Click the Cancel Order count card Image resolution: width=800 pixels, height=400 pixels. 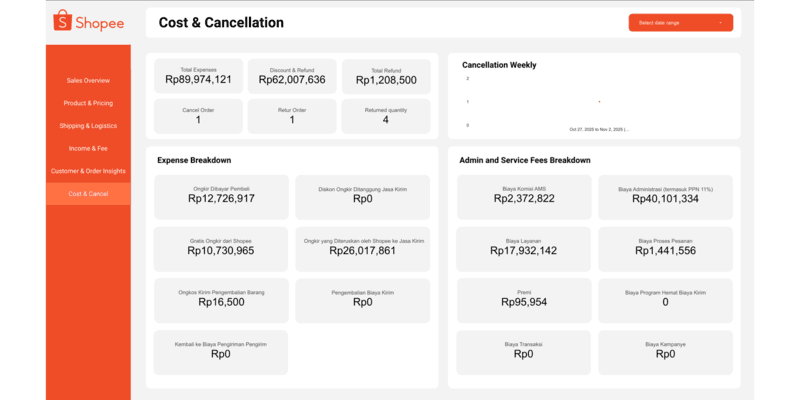click(198, 116)
